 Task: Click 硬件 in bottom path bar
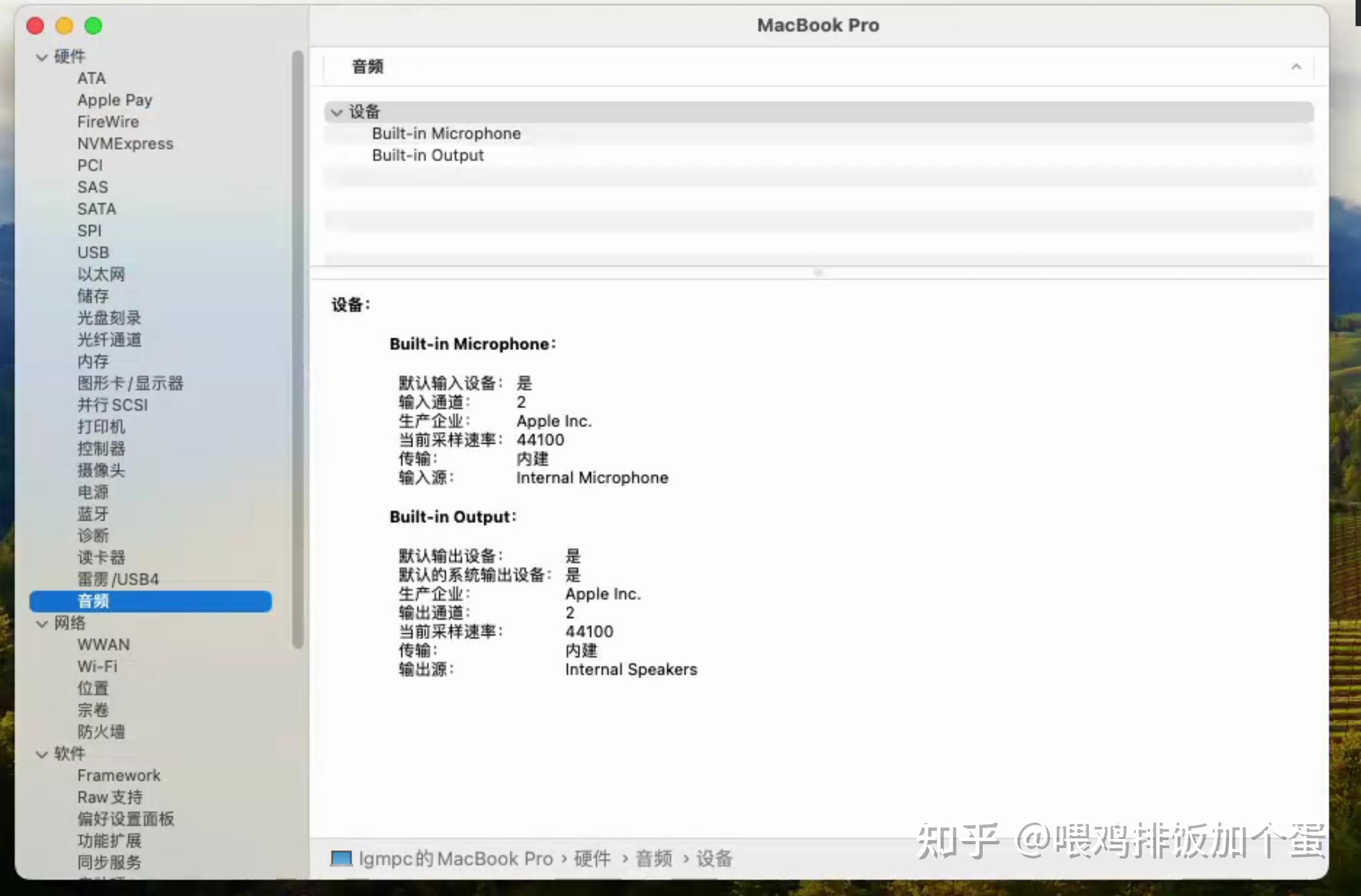[x=592, y=859]
